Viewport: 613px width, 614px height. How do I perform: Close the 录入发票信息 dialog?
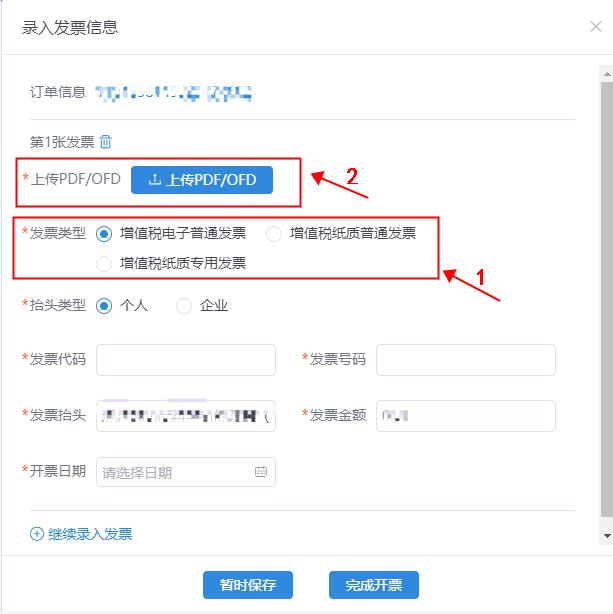(596, 27)
